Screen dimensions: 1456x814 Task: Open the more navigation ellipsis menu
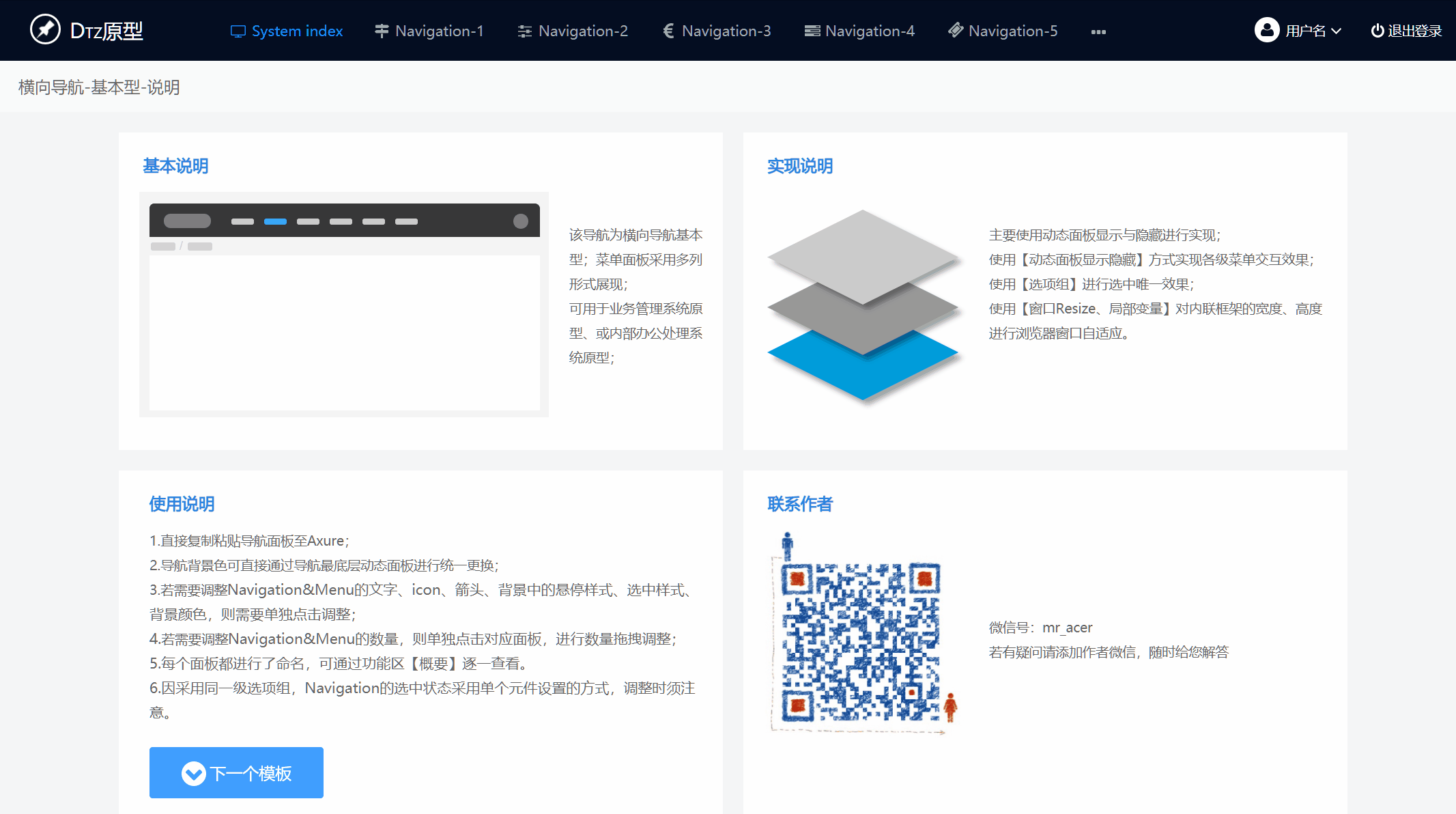point(1098,32)
